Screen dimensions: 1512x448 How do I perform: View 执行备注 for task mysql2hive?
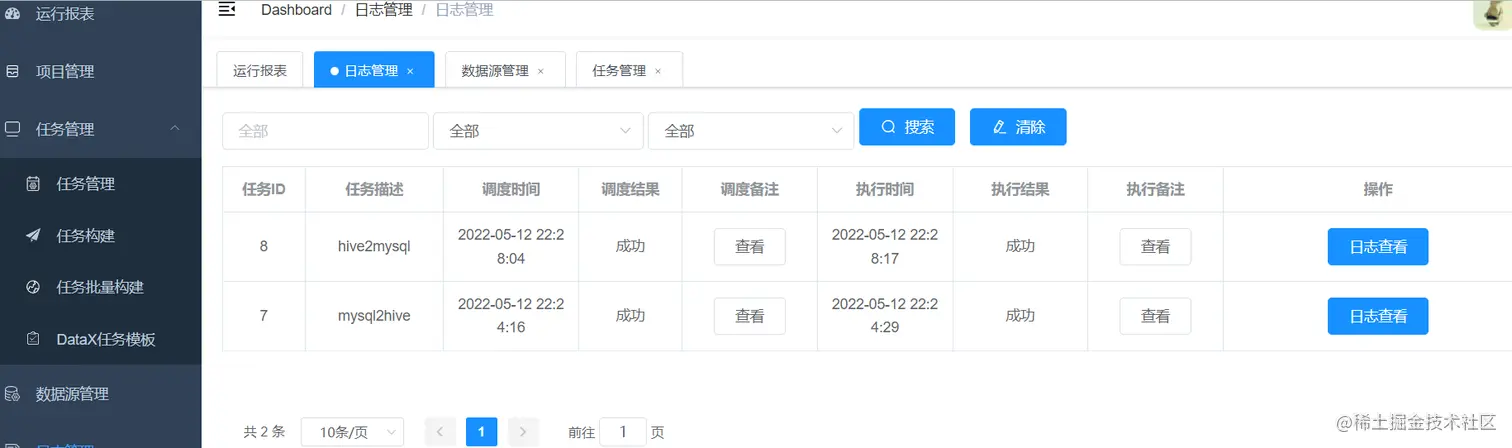1155,316
